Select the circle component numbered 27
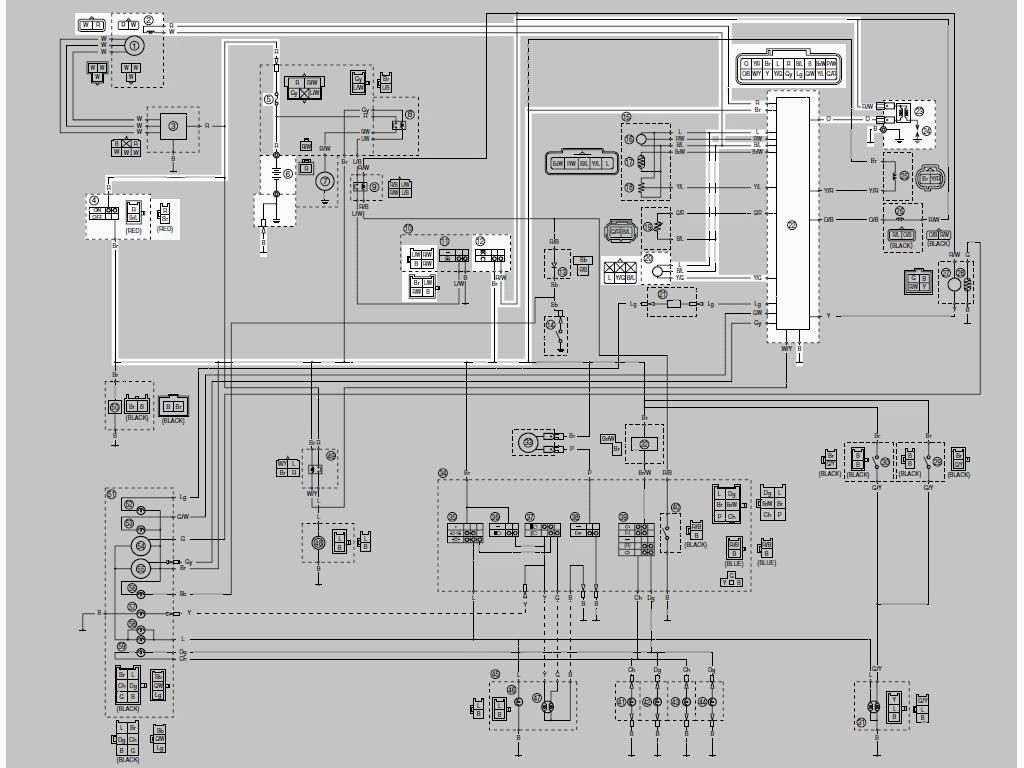Screen dimensions: 1024x768 pyautogui.click(x=953, y=284)
